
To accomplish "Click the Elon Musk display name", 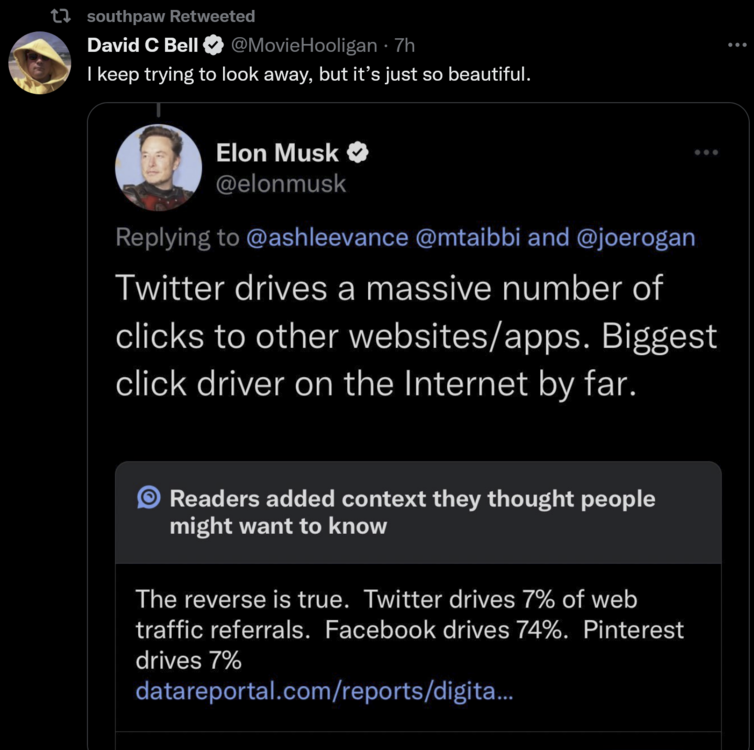I will tap(277, 153).
